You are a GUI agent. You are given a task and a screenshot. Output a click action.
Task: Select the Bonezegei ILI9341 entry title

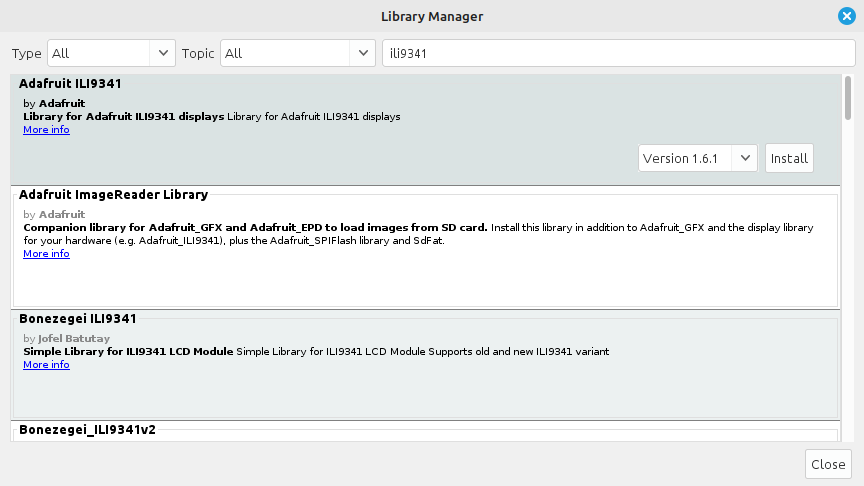coord(78,318)
